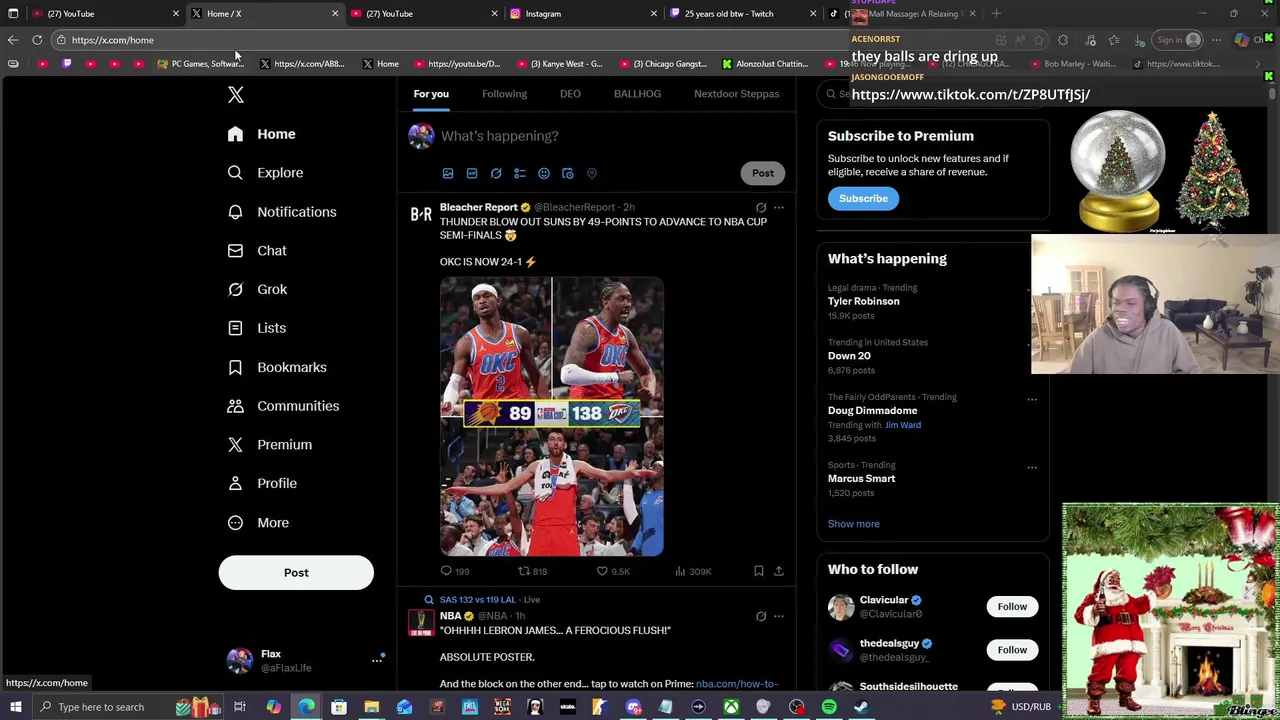Follow the Clavicular account
The image size is (1280, 720).
point(1012,607)
